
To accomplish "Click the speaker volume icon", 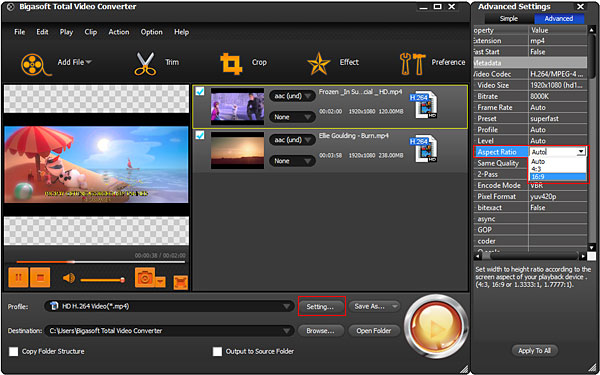I will (x=69, y=278).
